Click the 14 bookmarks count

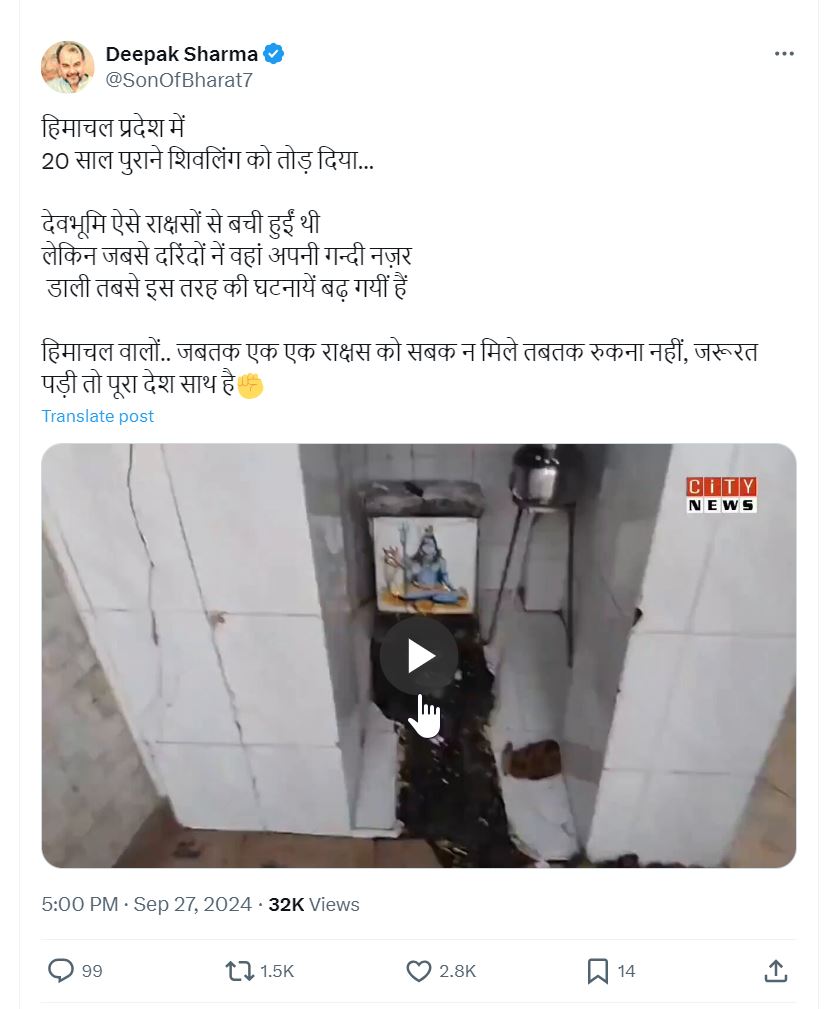(x=626, y=971)
